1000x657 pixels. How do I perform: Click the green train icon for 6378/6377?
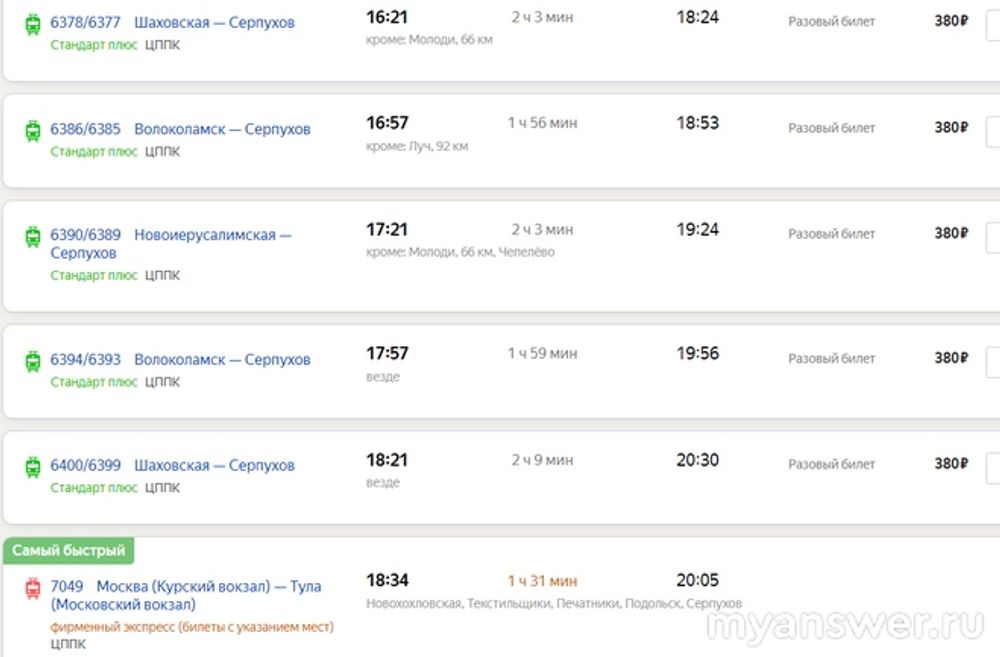click(32, 24)
